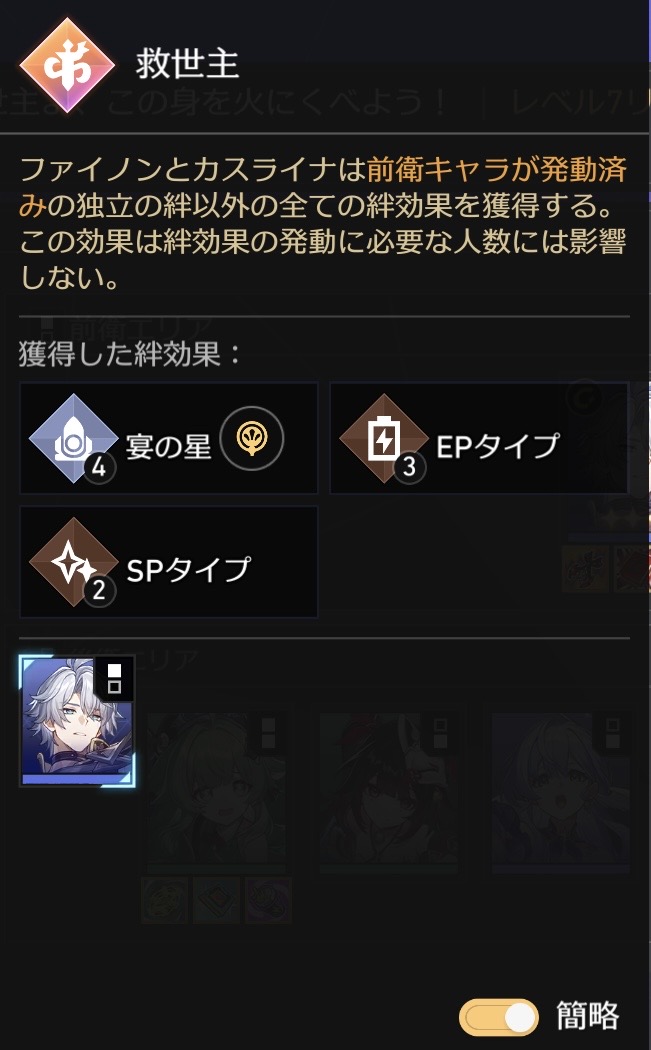This screenshot has height=1050, width=651.
Task: Click the golden round badge beside 宴の星
Action: tap(252, 439)
